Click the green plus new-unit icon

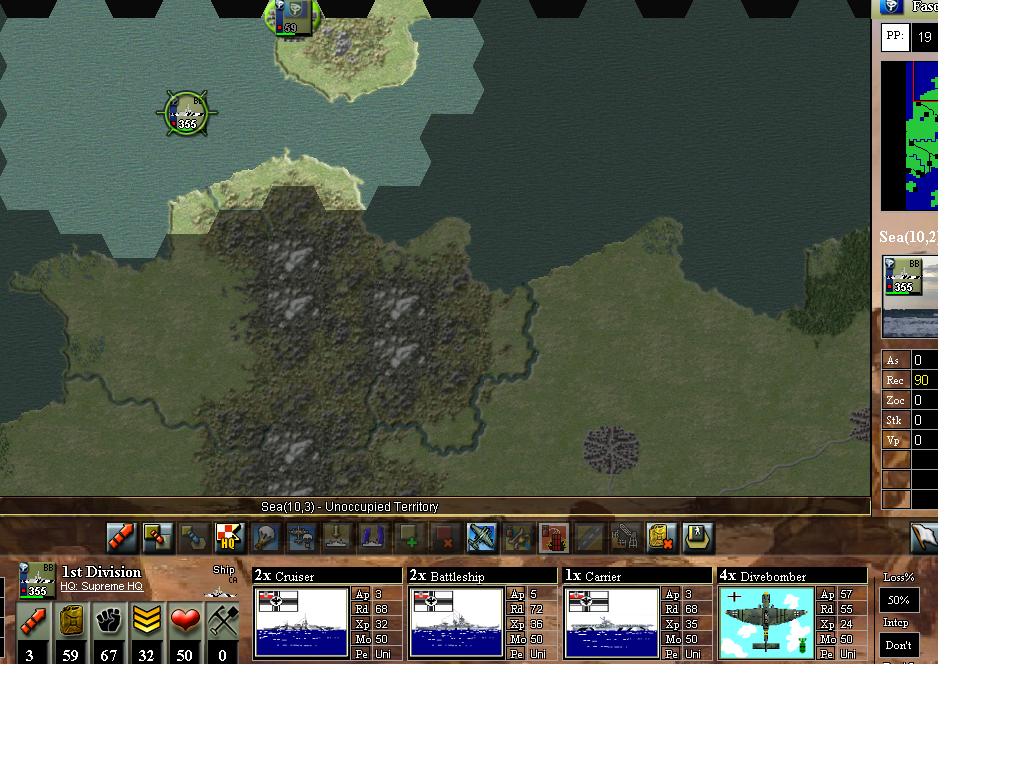(410, 538)
